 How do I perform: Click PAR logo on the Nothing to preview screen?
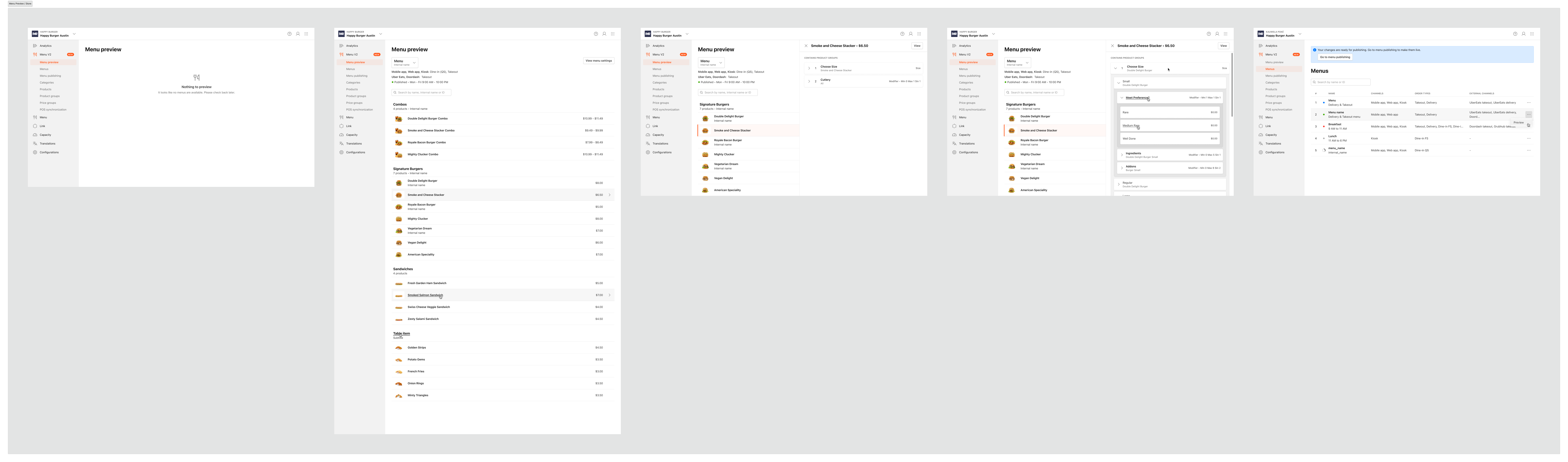pos(35,34)
